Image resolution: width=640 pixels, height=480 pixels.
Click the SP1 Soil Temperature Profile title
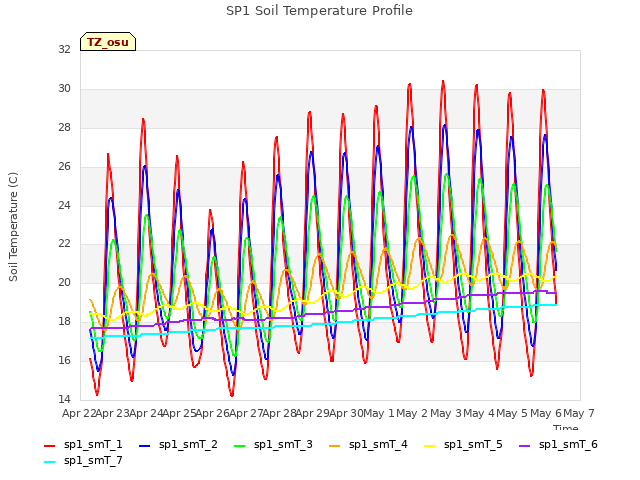[319, 11]
